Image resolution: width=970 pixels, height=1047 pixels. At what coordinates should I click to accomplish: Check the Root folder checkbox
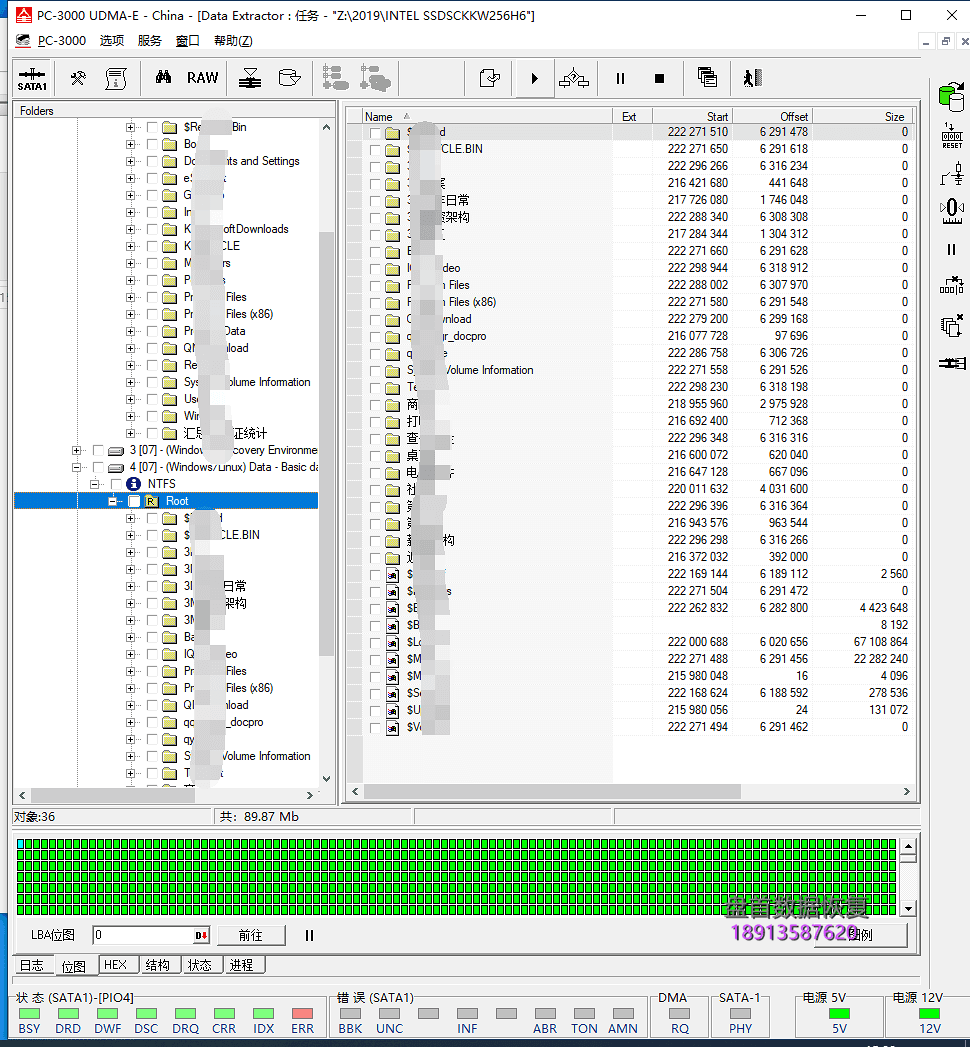click(134, 501)
